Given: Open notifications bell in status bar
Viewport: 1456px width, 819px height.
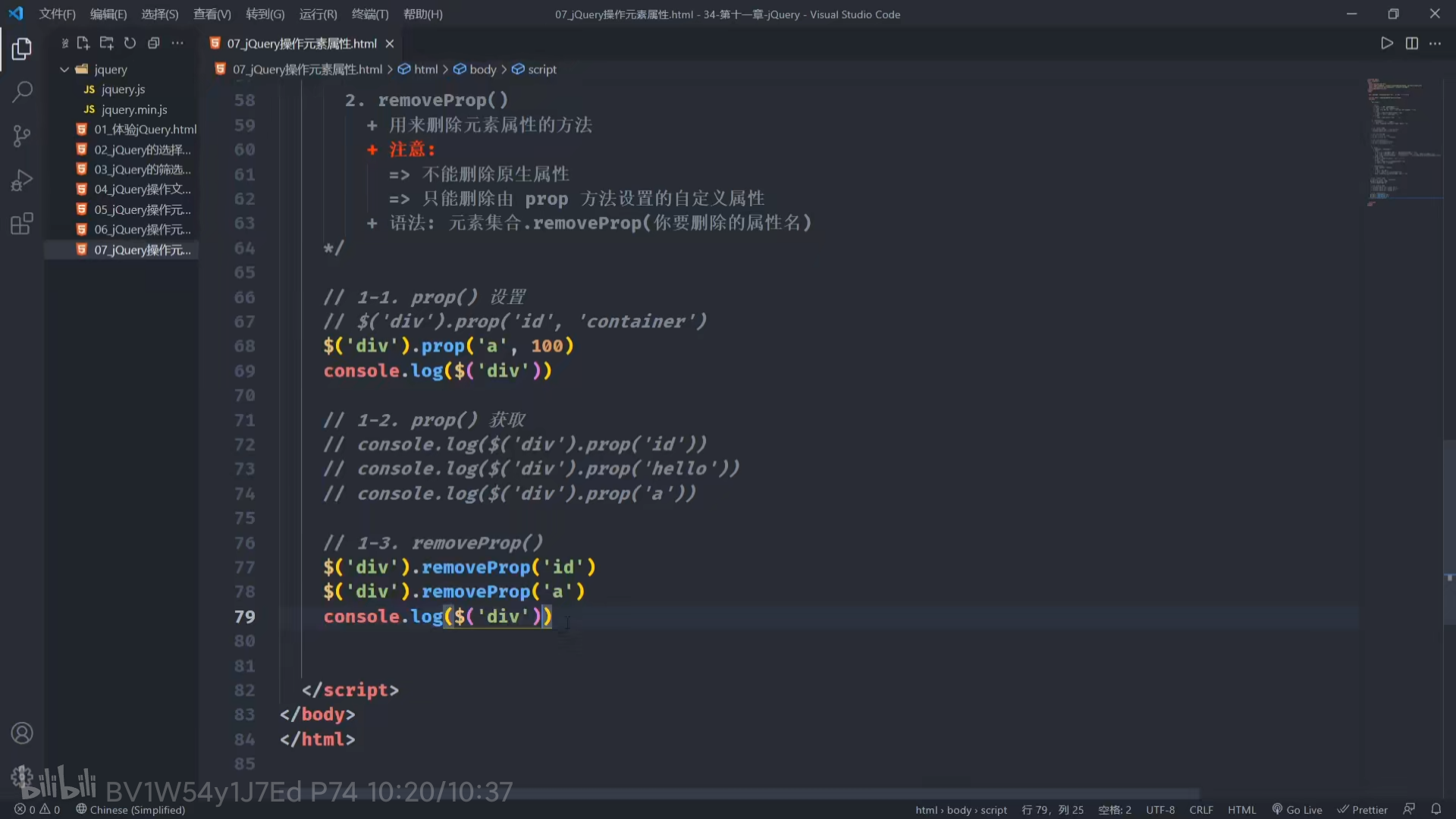Looking at the screenshot, I should tap(1436, 809).
